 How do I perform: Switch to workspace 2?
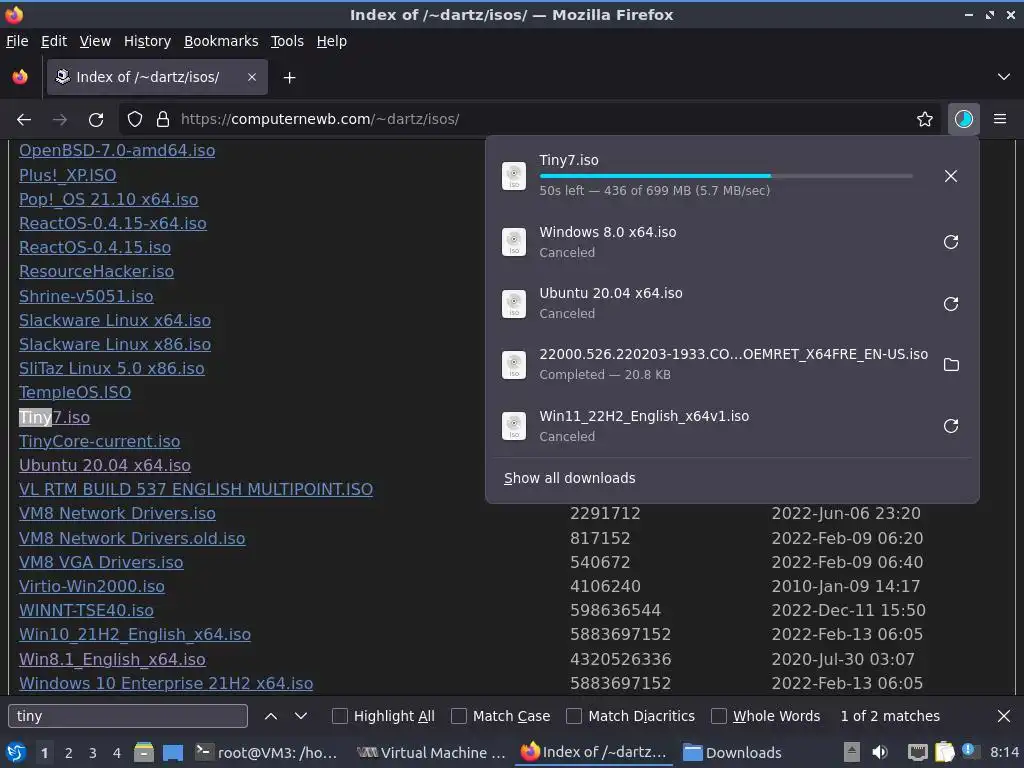click(x=69, y=753)
